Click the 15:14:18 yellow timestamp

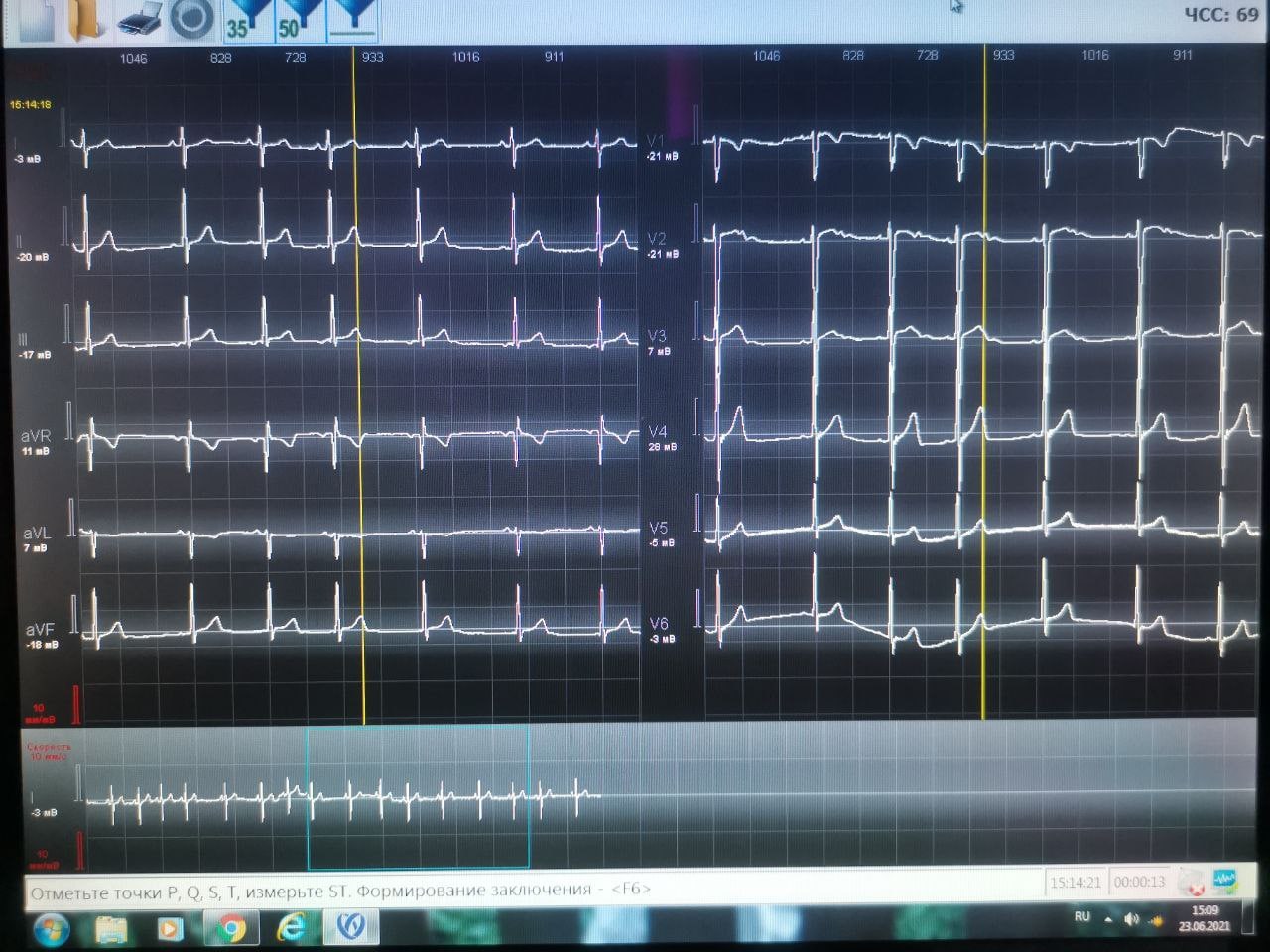click(31, 105)
